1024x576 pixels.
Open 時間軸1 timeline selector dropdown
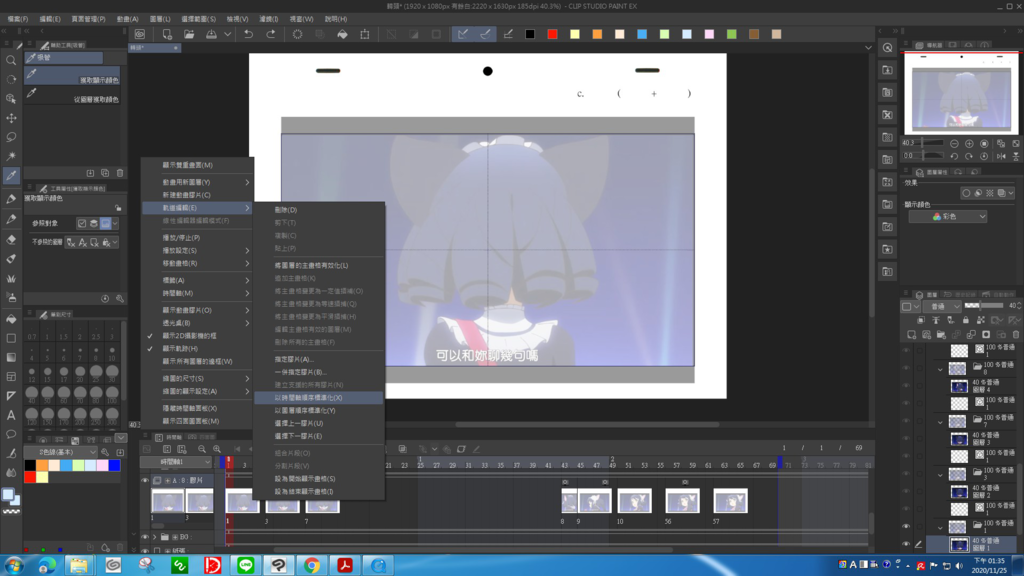coord(177,462)
